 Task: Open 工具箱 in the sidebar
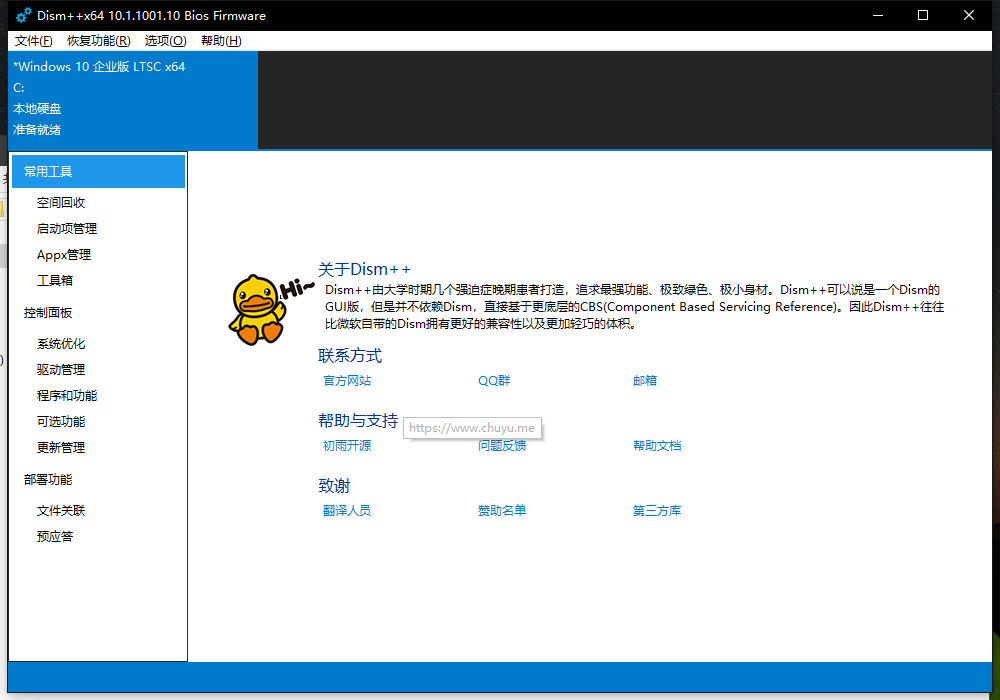click(55, 281)
